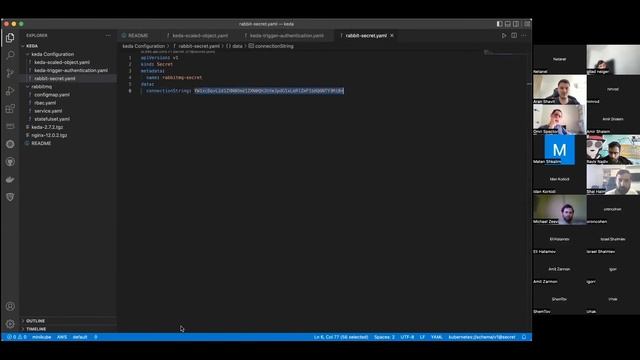Click Ln 6, Col 77 cursor position
The height and width of the screenshot is (360, 640).
click(341, 337)
